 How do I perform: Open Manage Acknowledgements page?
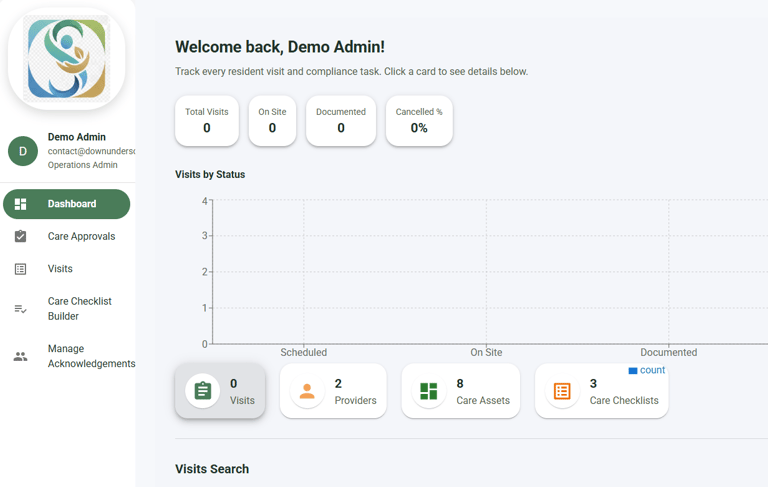click(90, 356)
